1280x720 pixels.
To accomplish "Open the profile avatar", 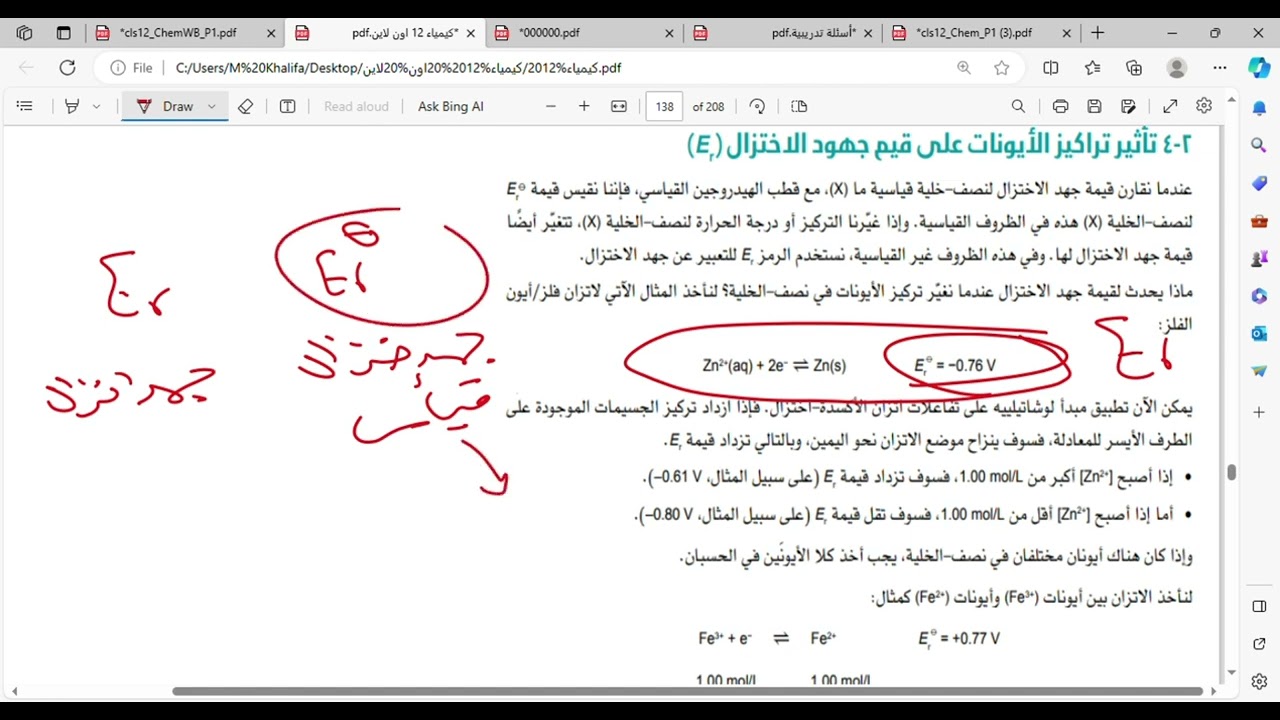I will pos(1177,68).
